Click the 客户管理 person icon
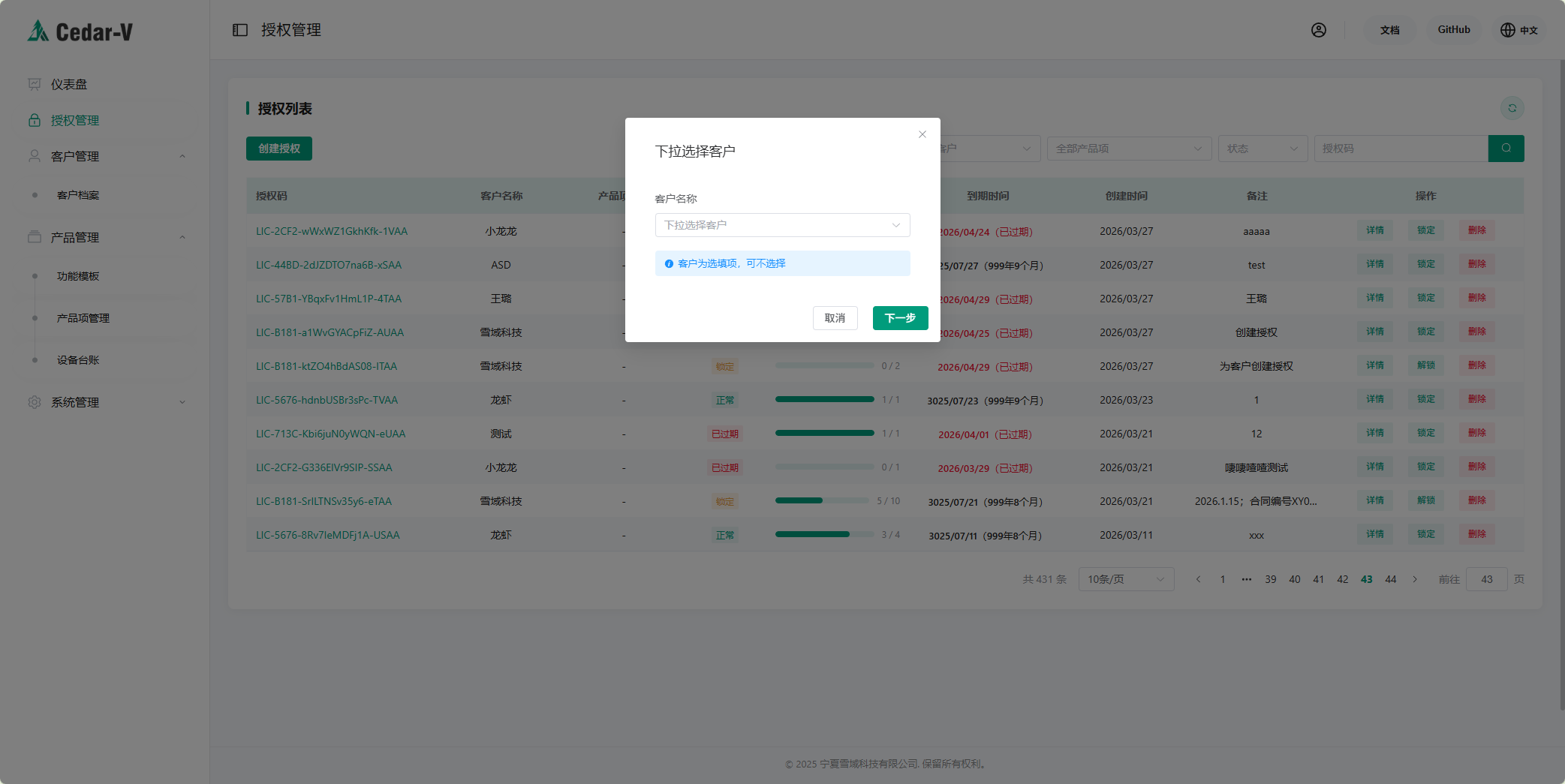The width and height of the screenshot is (1565, 784). 35,156
